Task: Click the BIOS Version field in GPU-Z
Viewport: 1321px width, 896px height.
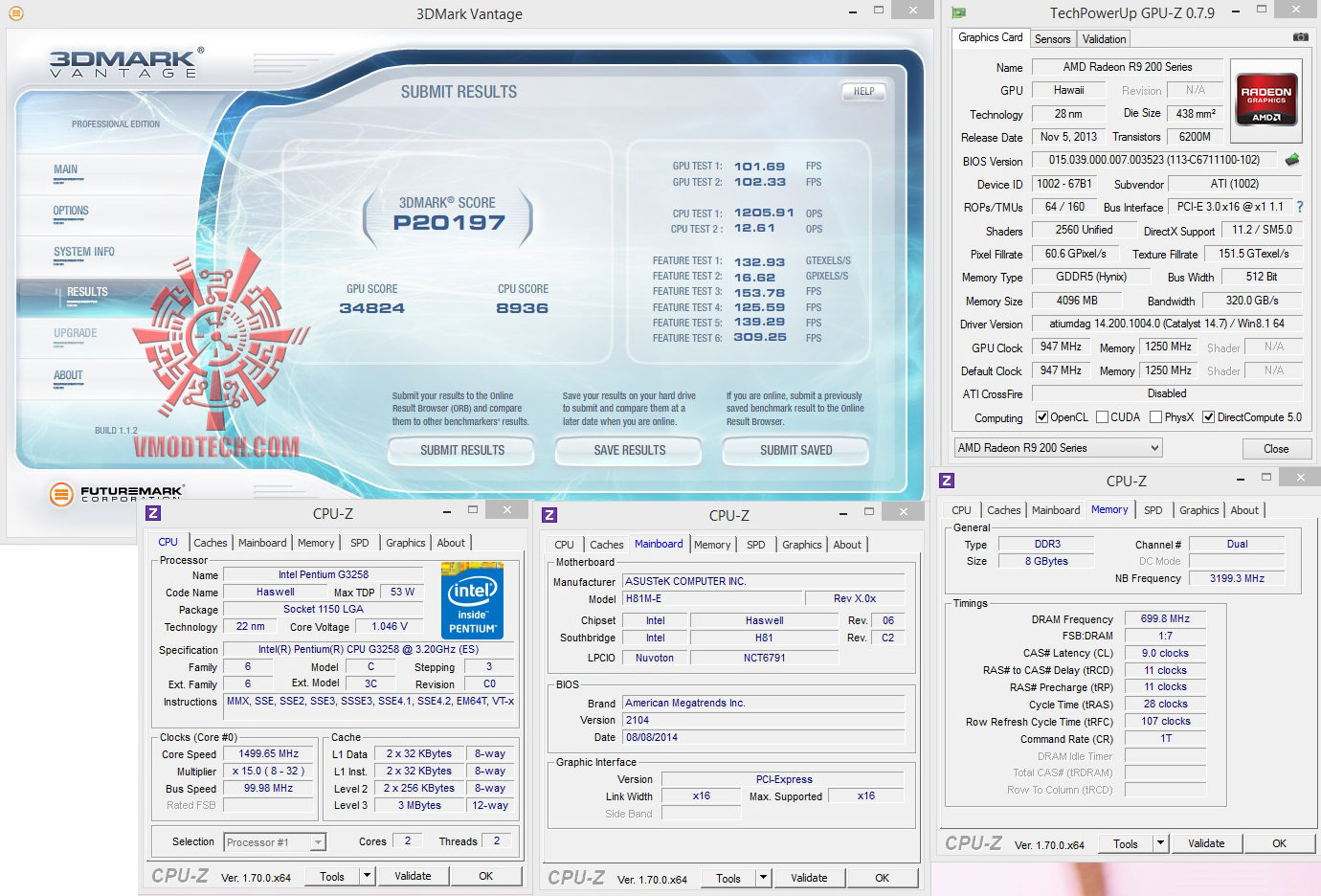Action: point(1154,160)
